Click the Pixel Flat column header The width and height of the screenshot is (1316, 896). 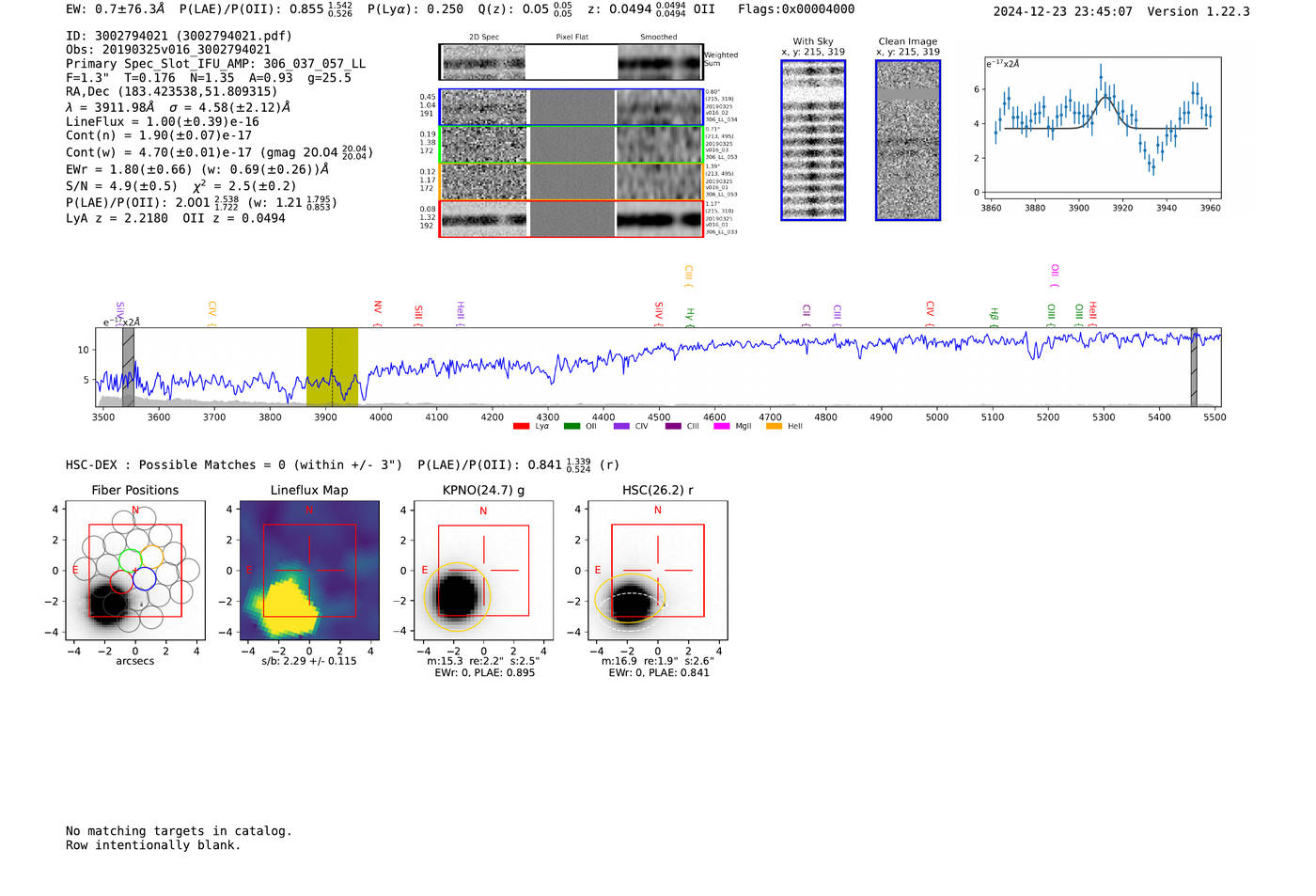pyautogui.click(x=572, y=38)
